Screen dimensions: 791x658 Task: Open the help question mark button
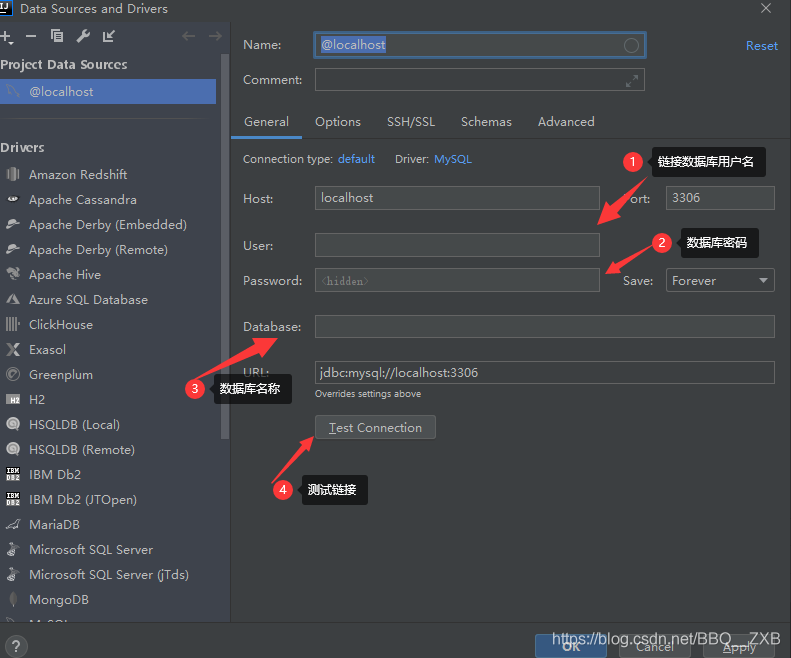[16, 646]
